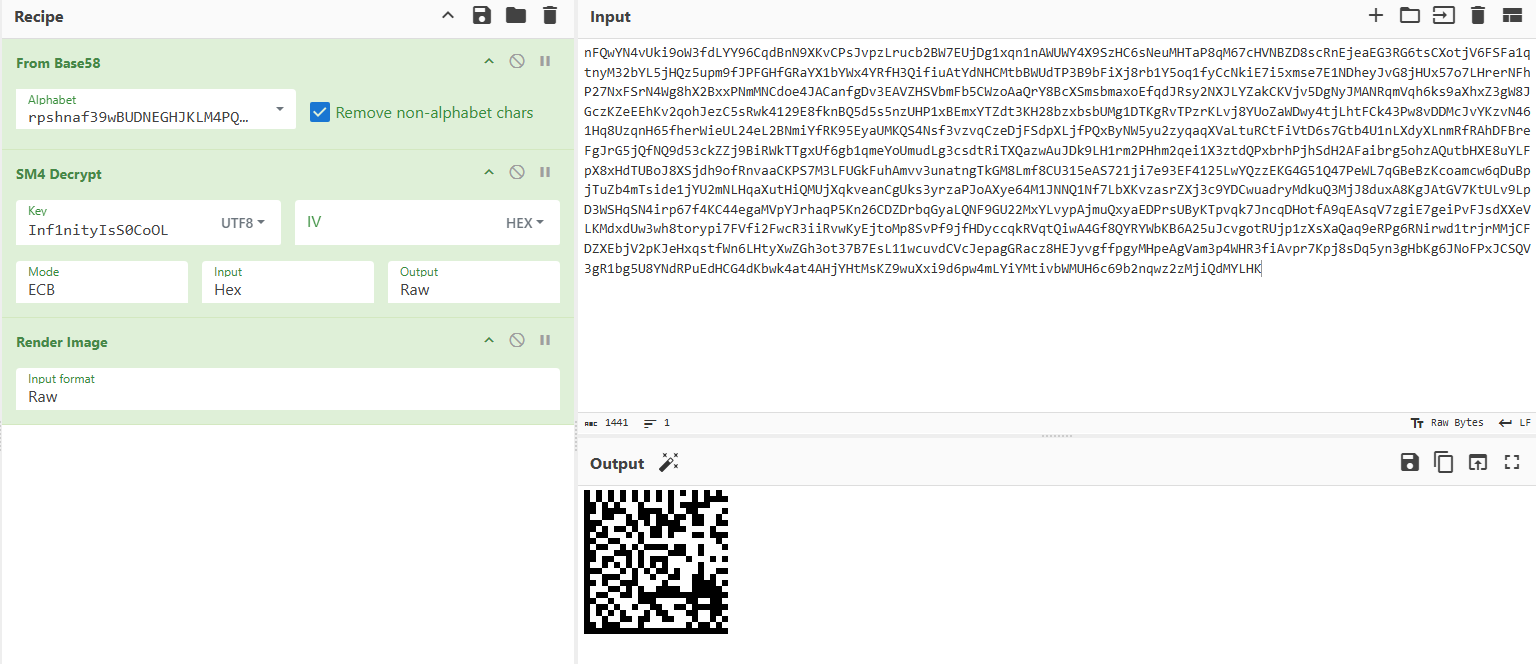Click the rendered Data Matrix image in Output
Image resolution: width=1536 pixels, height=664 pixels.
click(x=656, y=561)
